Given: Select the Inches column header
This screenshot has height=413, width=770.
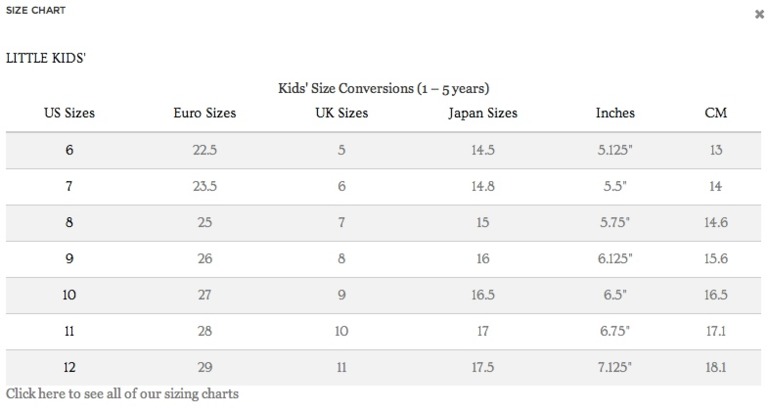Looking at the screenshot, I should (615, 113).
